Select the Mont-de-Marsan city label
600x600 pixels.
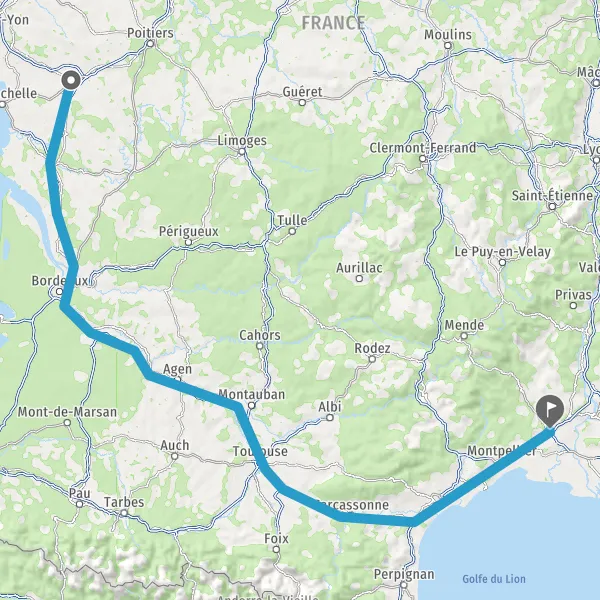click(67, 412)
